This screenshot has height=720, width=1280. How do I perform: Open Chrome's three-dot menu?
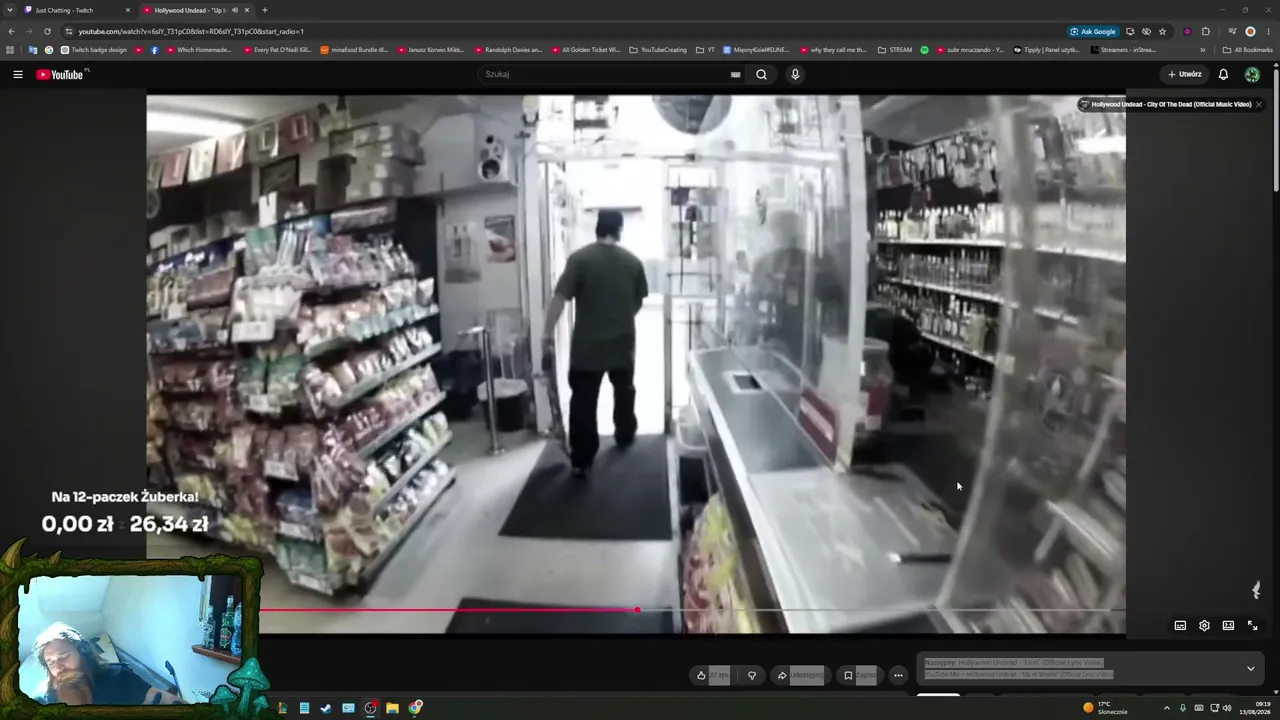click(x=1268, y=31)
